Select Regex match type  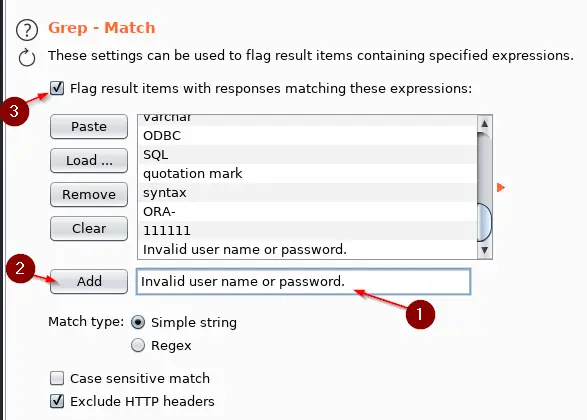[x=138, y=345]
